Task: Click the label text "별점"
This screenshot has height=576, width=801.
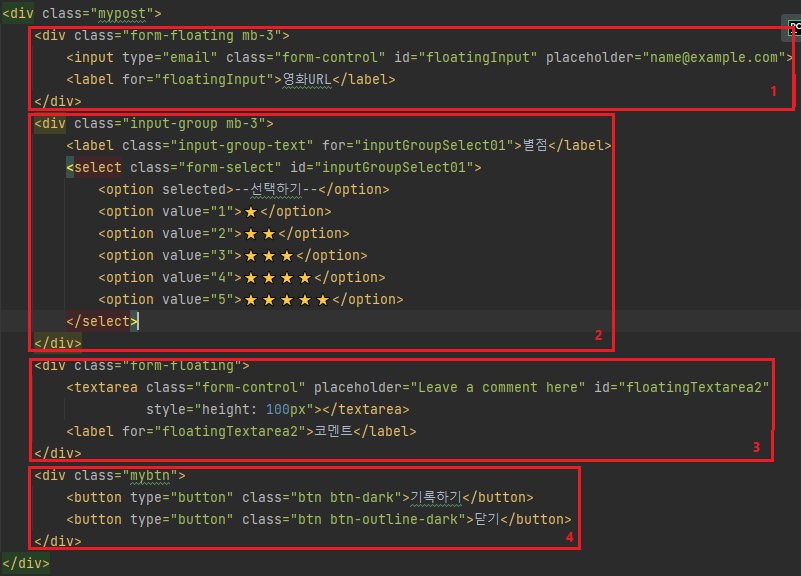Action: (535, 146)
